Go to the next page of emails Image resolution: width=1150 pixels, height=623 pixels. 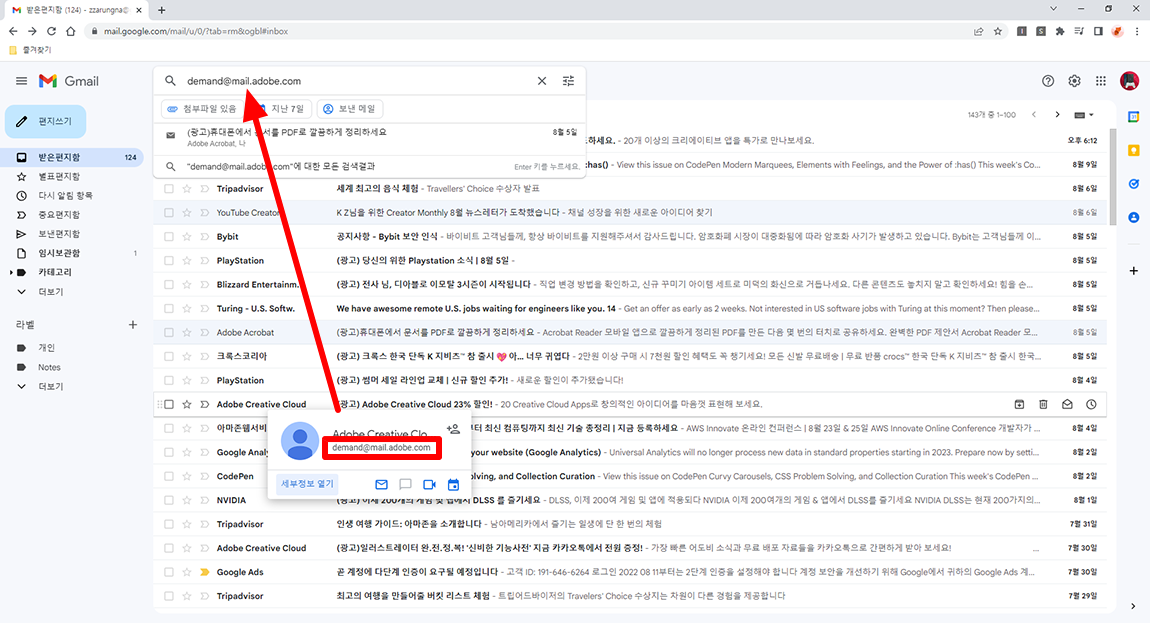point(1058,114)
